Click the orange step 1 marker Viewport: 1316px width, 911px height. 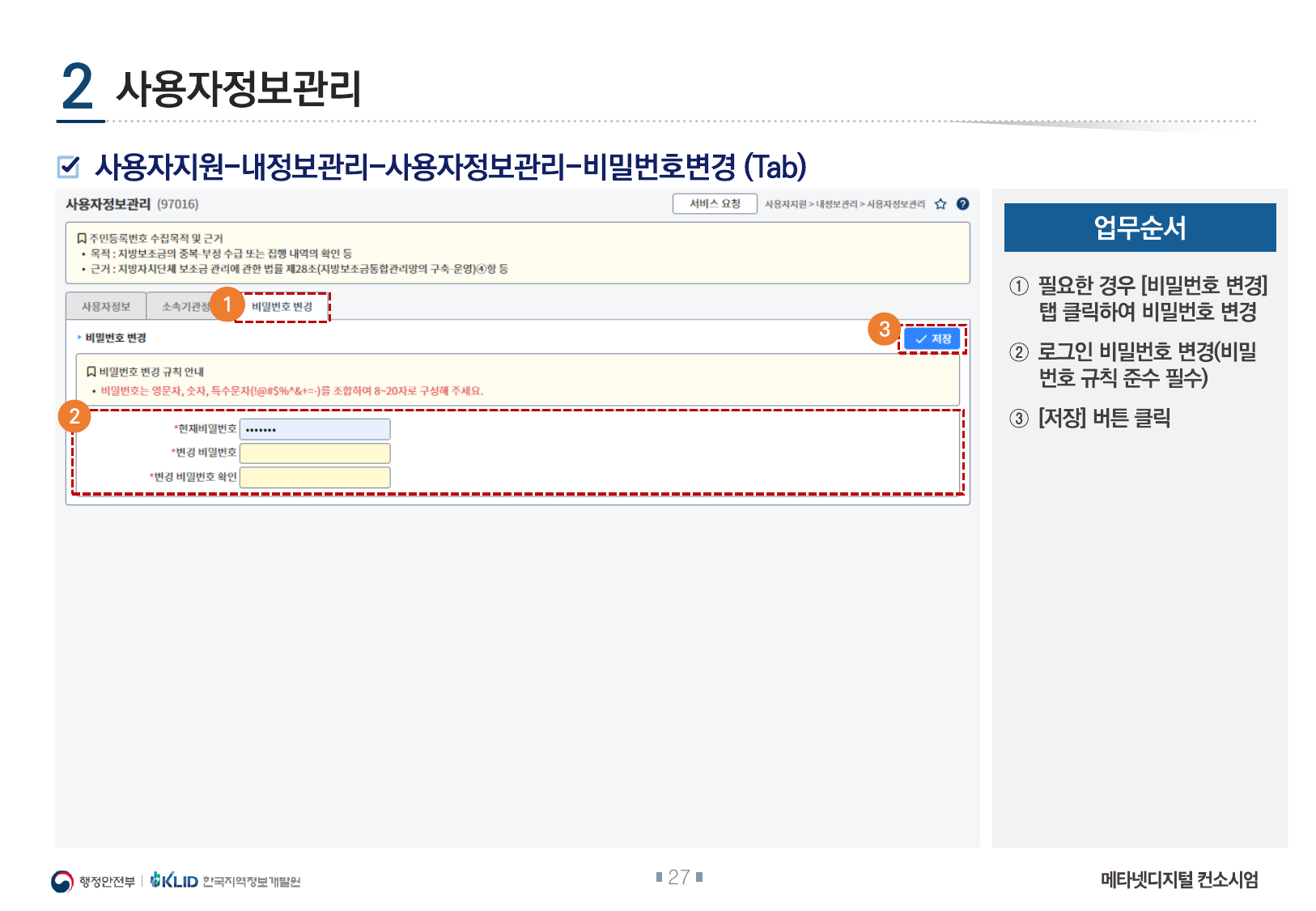coord(227,304)
